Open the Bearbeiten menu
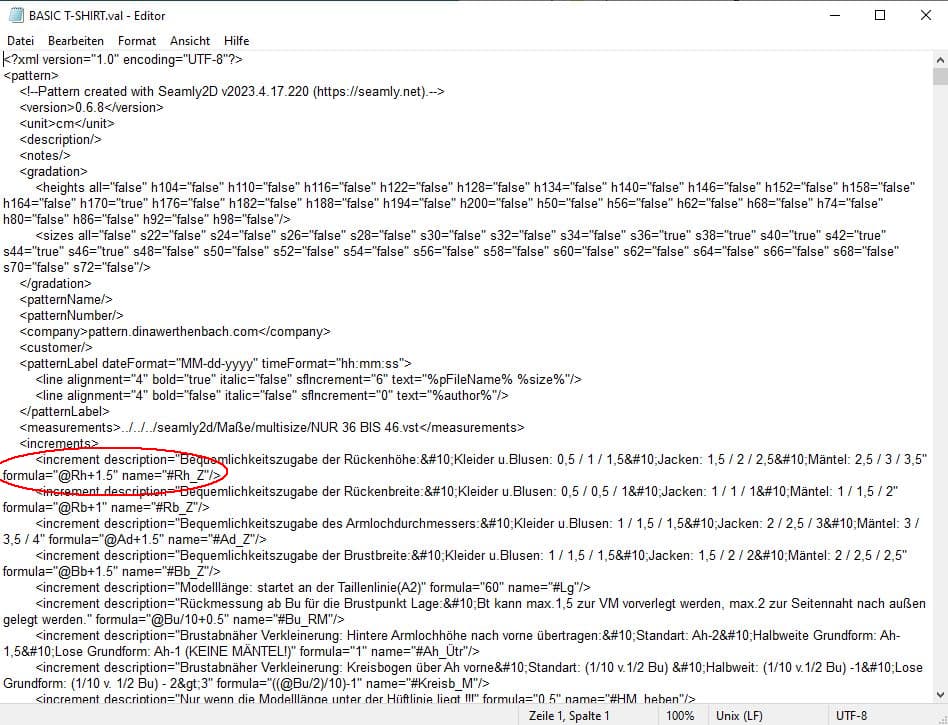Viewport: 948px width, 725px height. [x=76, y=41]
